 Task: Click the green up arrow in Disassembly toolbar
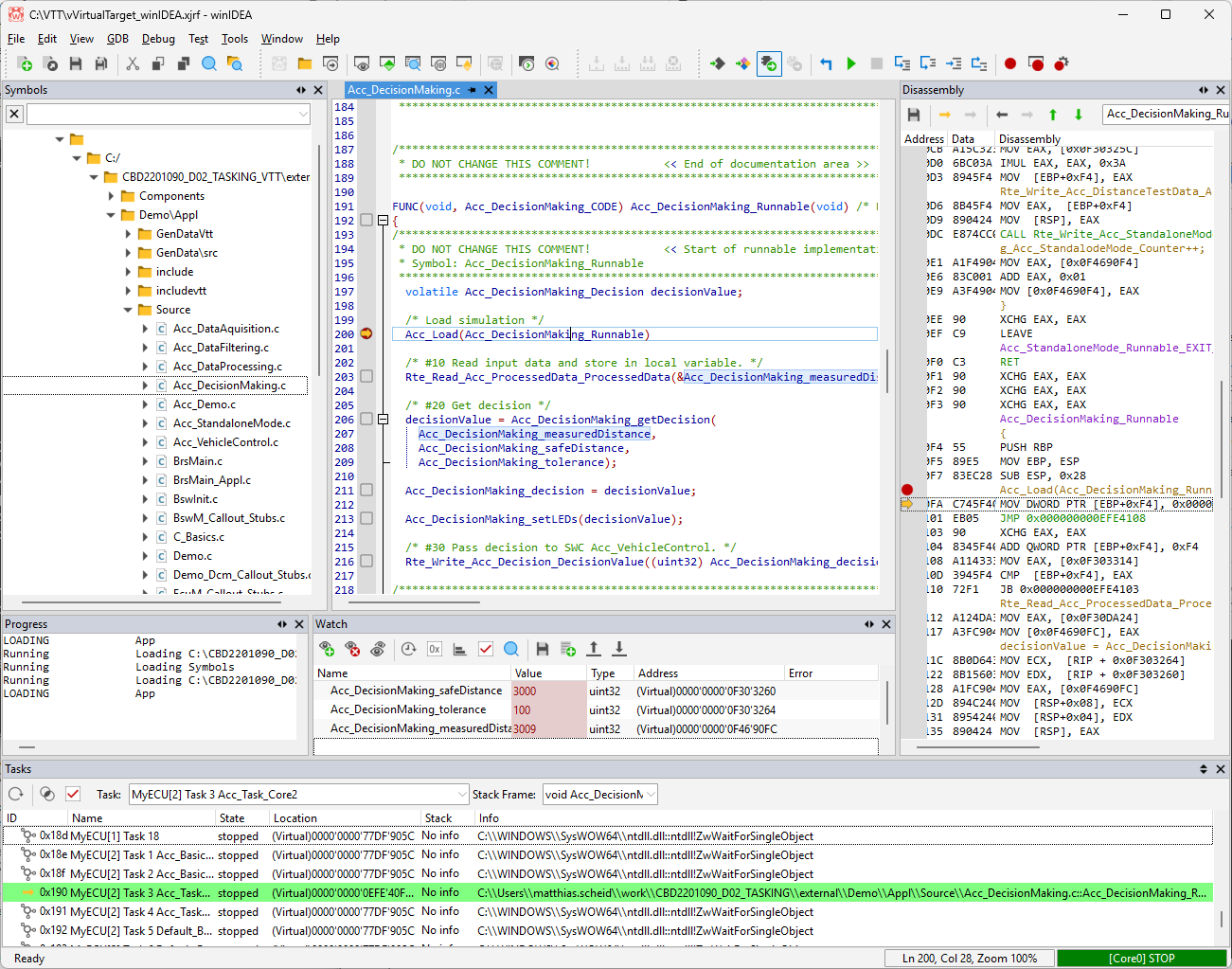click(1052, 115)
